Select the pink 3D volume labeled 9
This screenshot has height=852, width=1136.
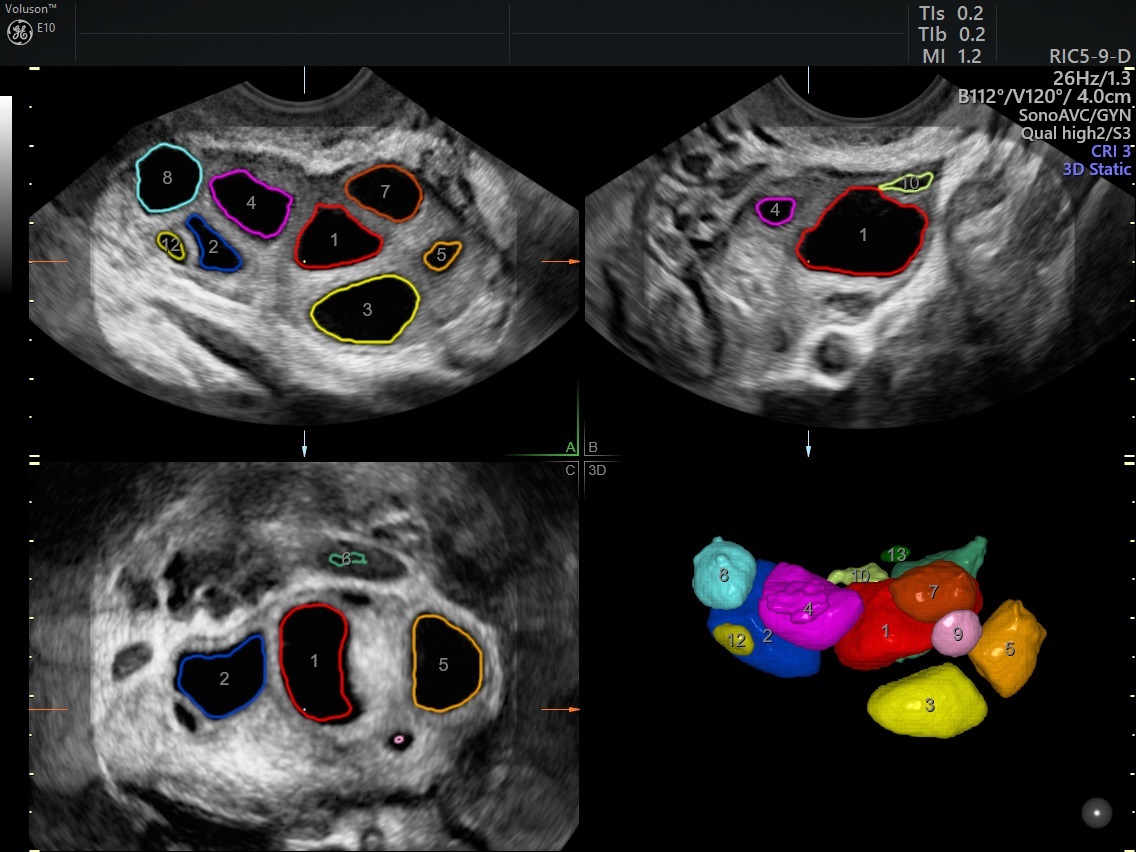957,634
